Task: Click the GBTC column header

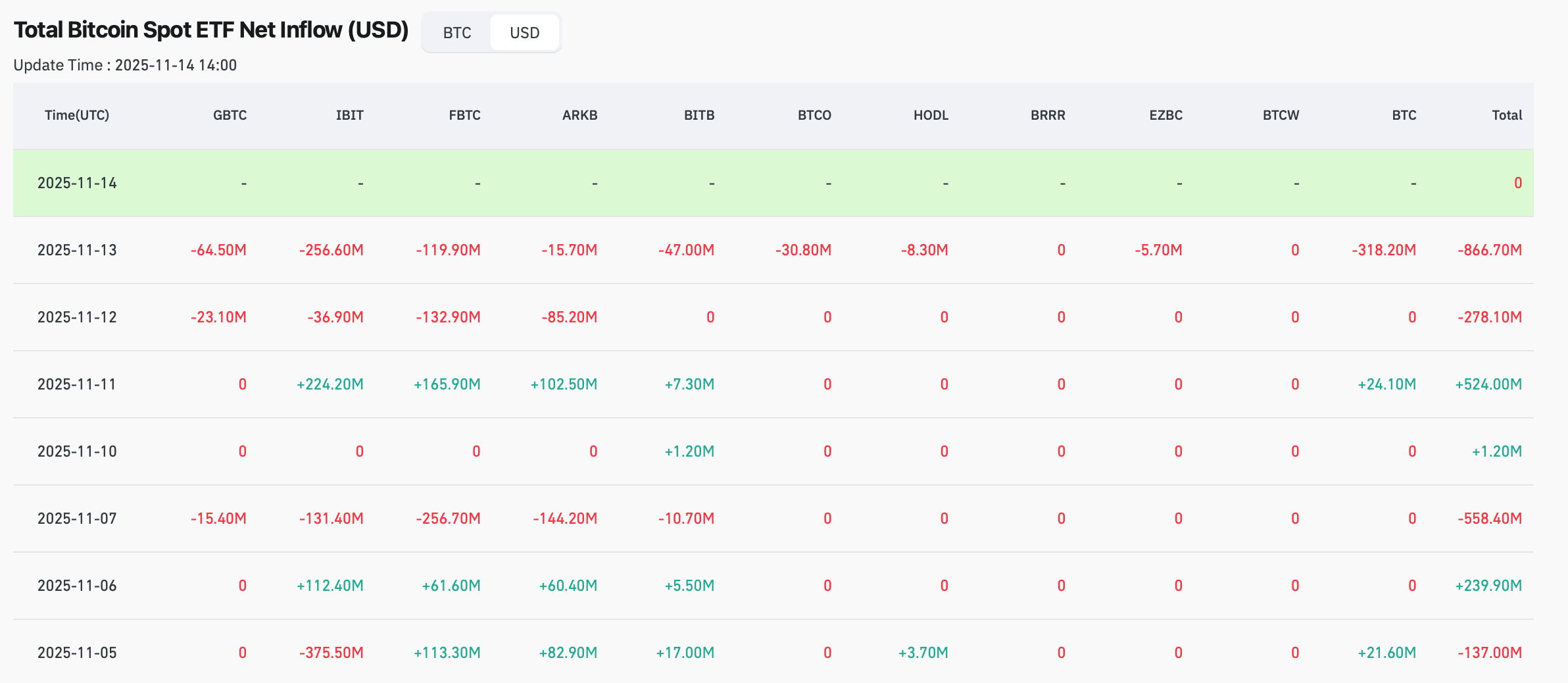Action: point(230,115)
